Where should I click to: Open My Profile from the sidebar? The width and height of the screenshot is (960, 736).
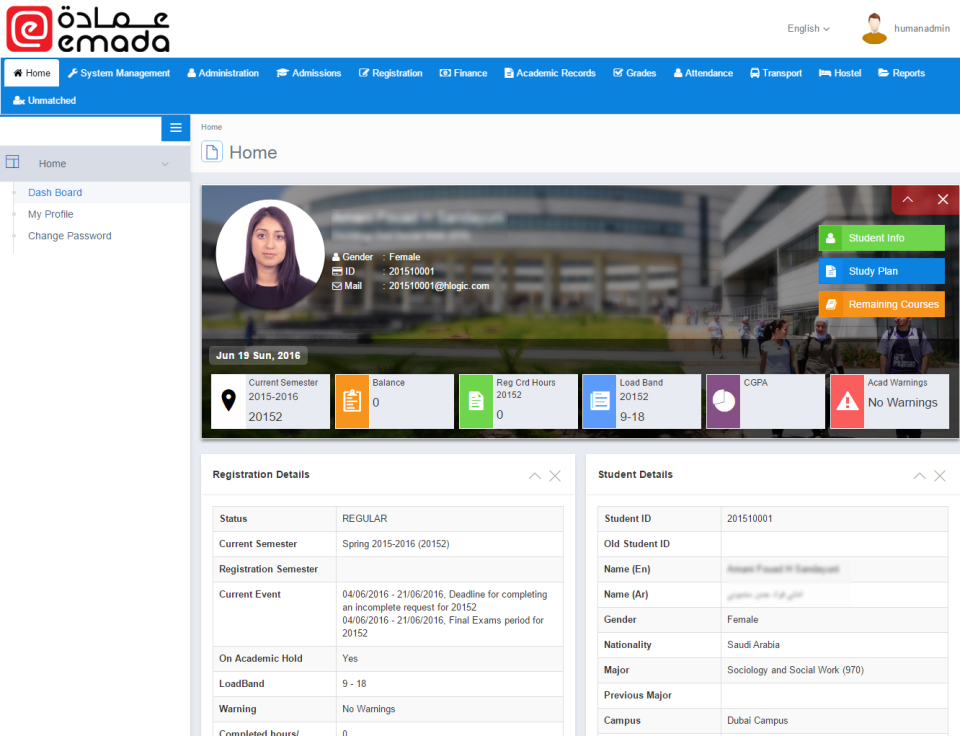[50, 213]
